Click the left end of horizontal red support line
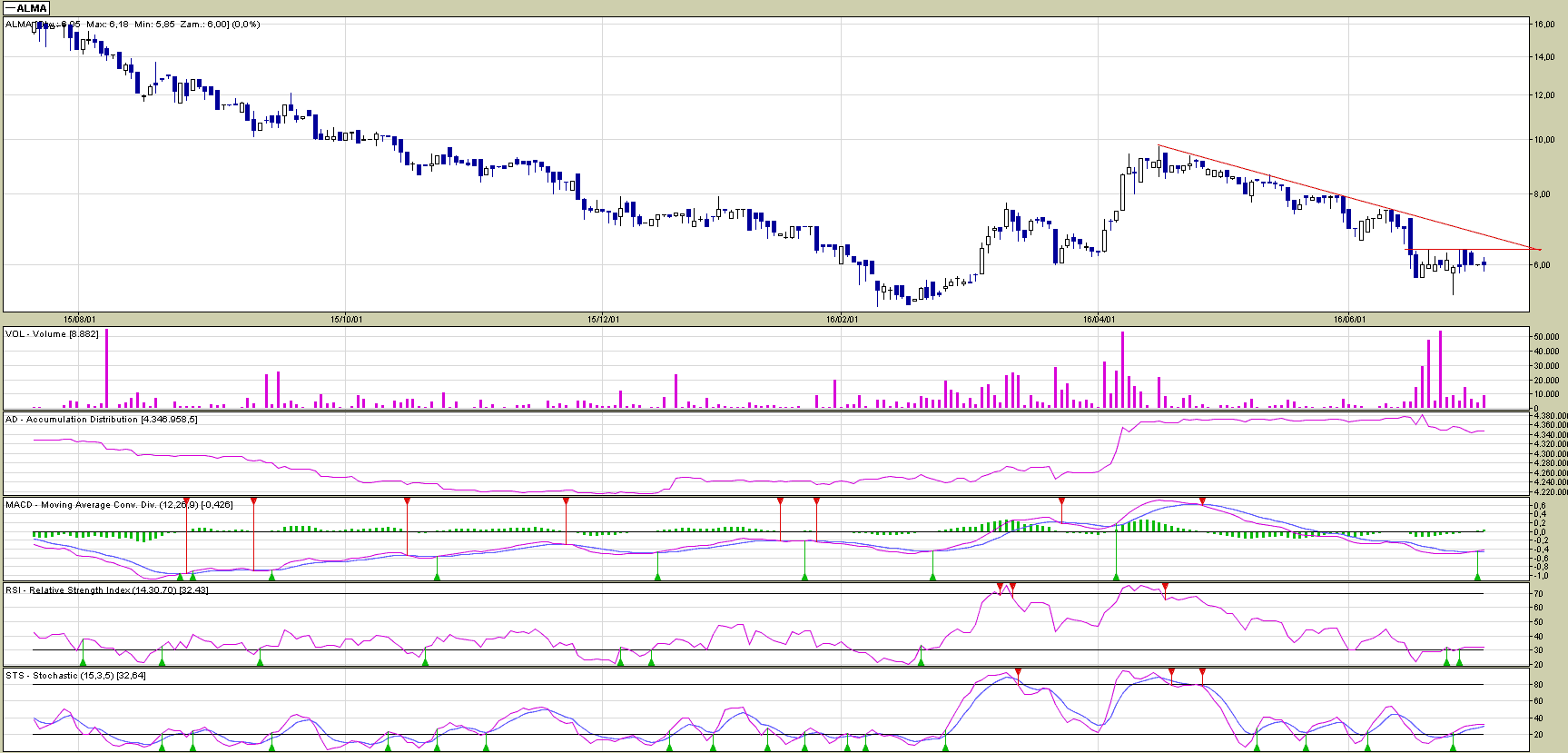 (1406, 250)
